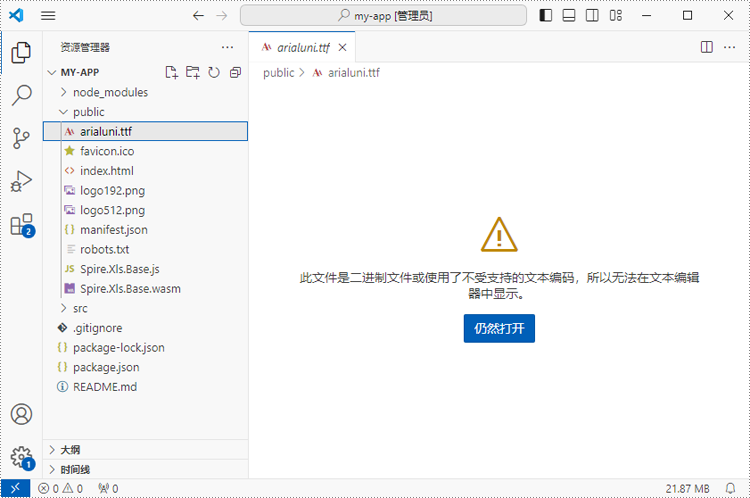This screenshot has height=498, width=750.
Task: Refresh the explorer tree
Action: pyautogui.click(x=214, y=72)
